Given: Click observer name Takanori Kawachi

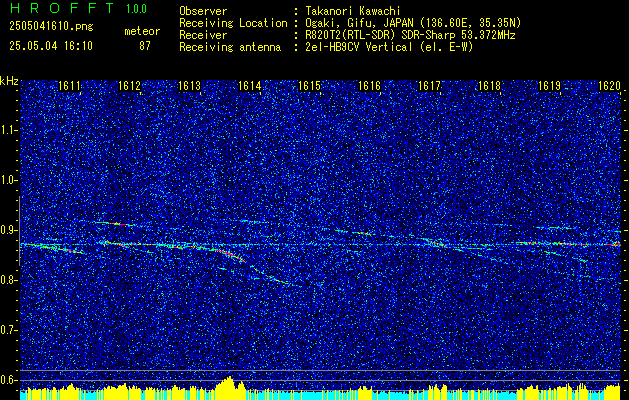Looking at the screenshot, I should 353,11.
